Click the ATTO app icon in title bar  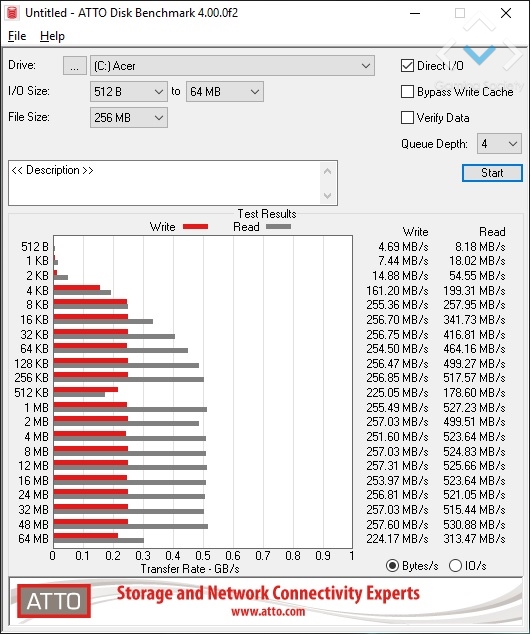pyautogui.click(x=12, y=13)
